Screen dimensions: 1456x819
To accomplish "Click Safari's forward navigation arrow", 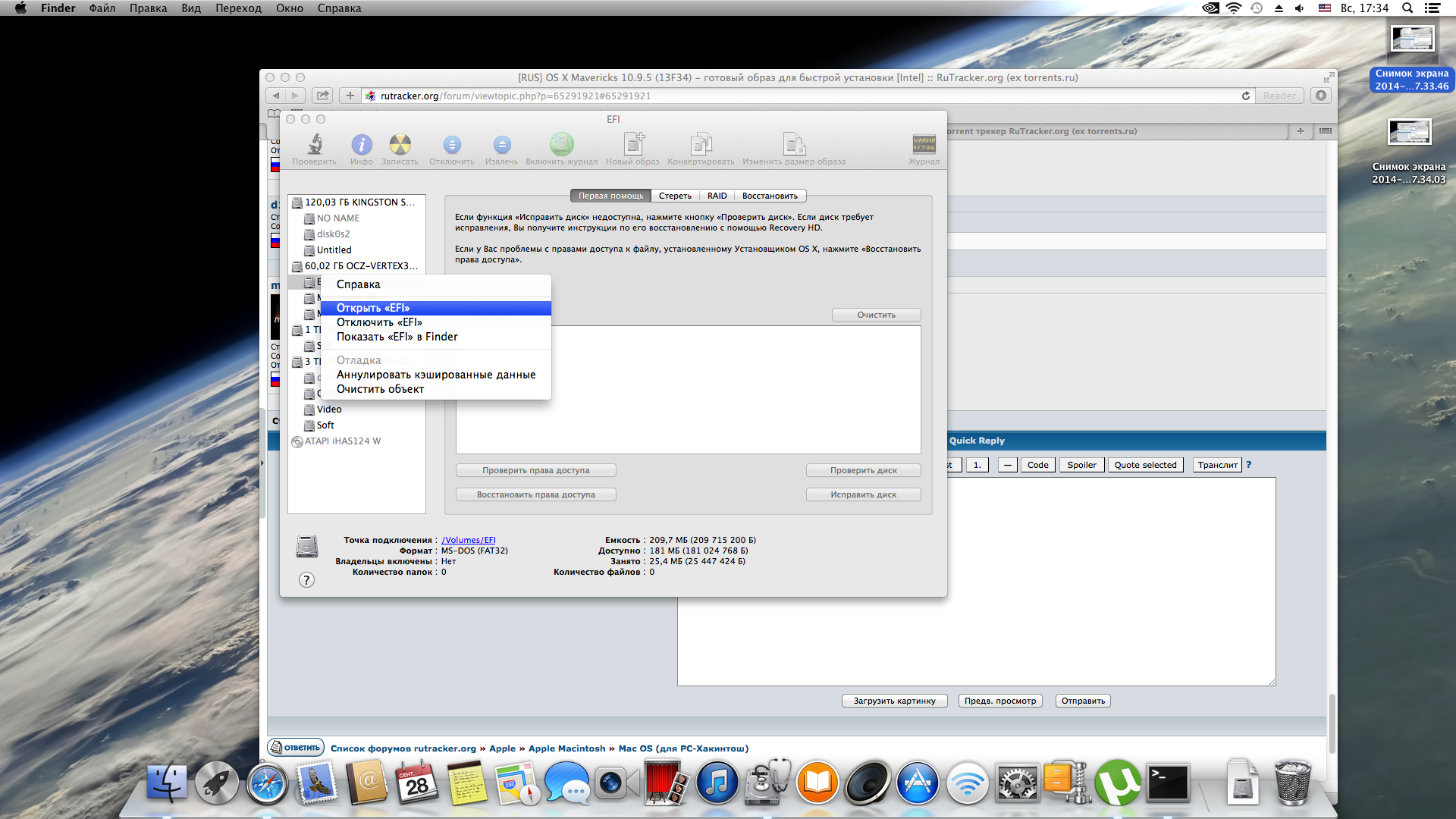I will [295, 96].
